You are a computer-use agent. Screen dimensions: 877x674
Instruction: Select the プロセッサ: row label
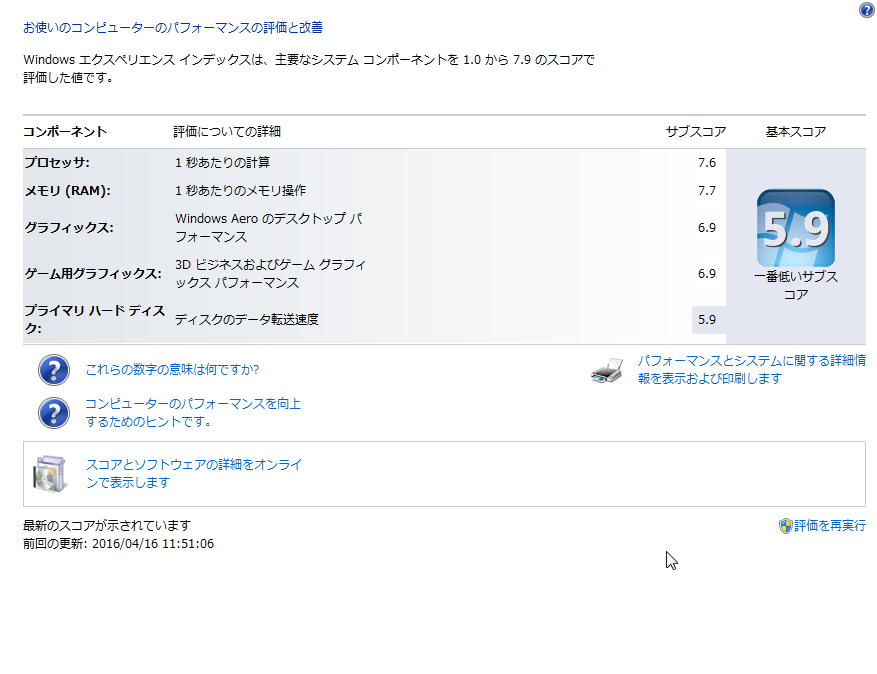point(57,163)
